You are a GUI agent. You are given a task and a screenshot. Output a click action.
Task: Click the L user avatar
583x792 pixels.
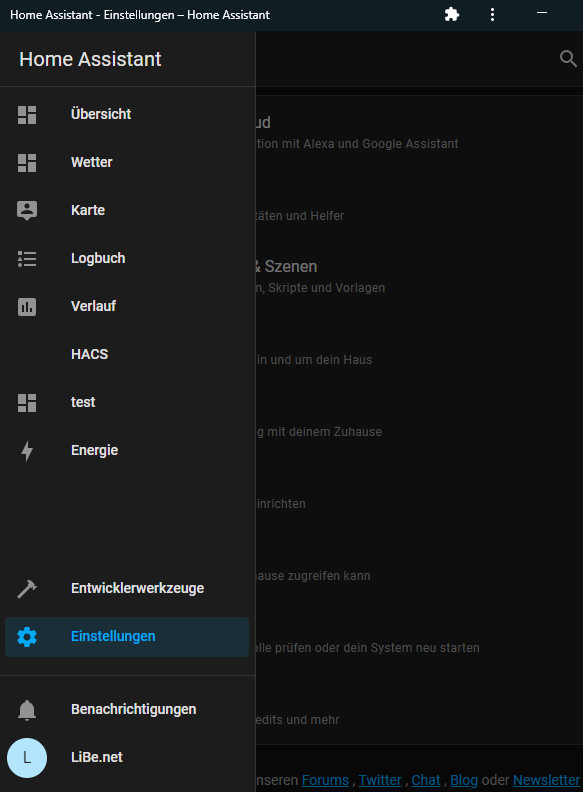27,758
